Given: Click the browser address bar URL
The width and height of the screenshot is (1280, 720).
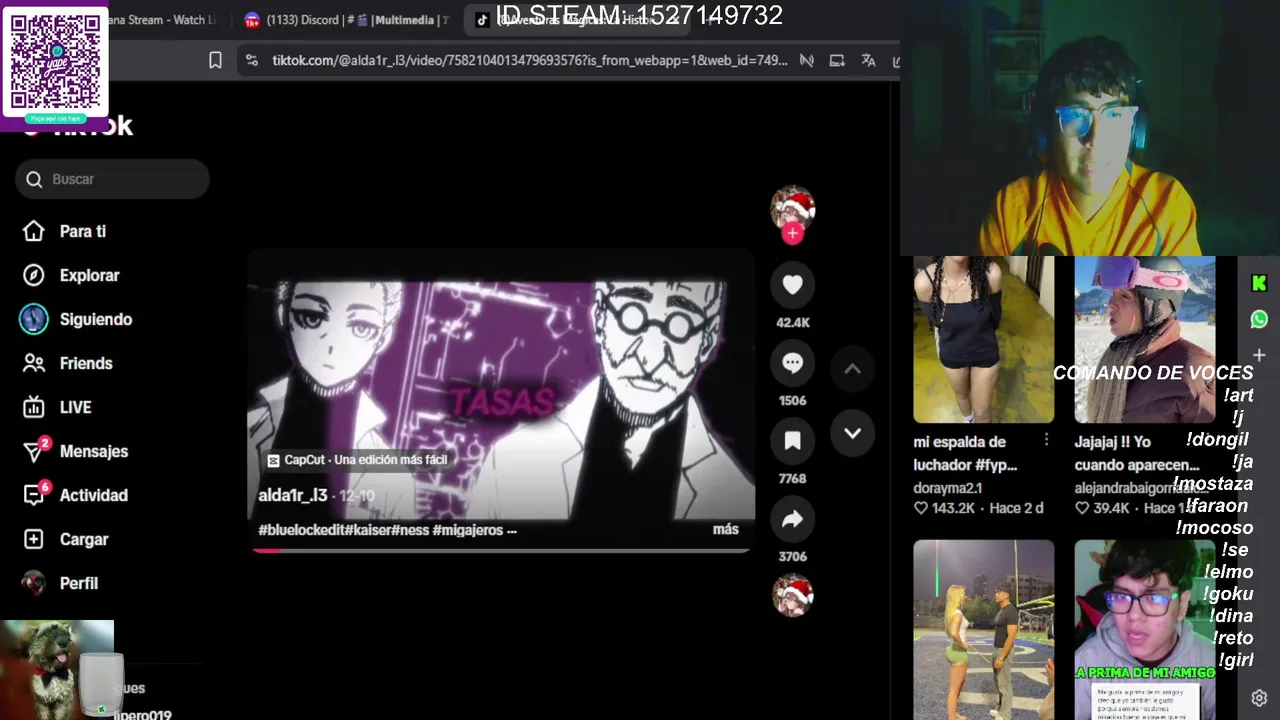Looking at the screenshot, I should point(529,61).
